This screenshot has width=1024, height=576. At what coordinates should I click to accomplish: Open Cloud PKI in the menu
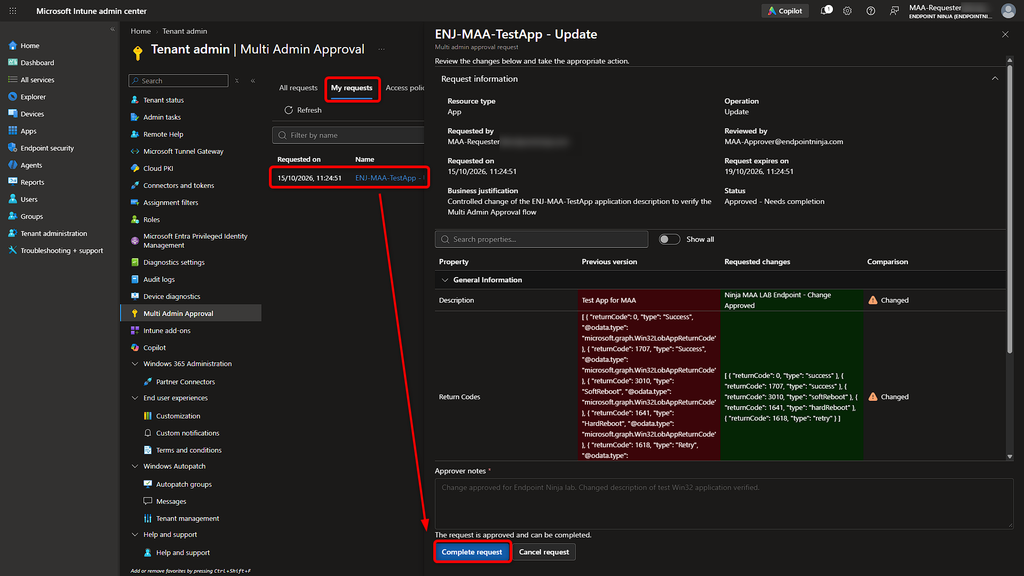[x=158, y=168]
